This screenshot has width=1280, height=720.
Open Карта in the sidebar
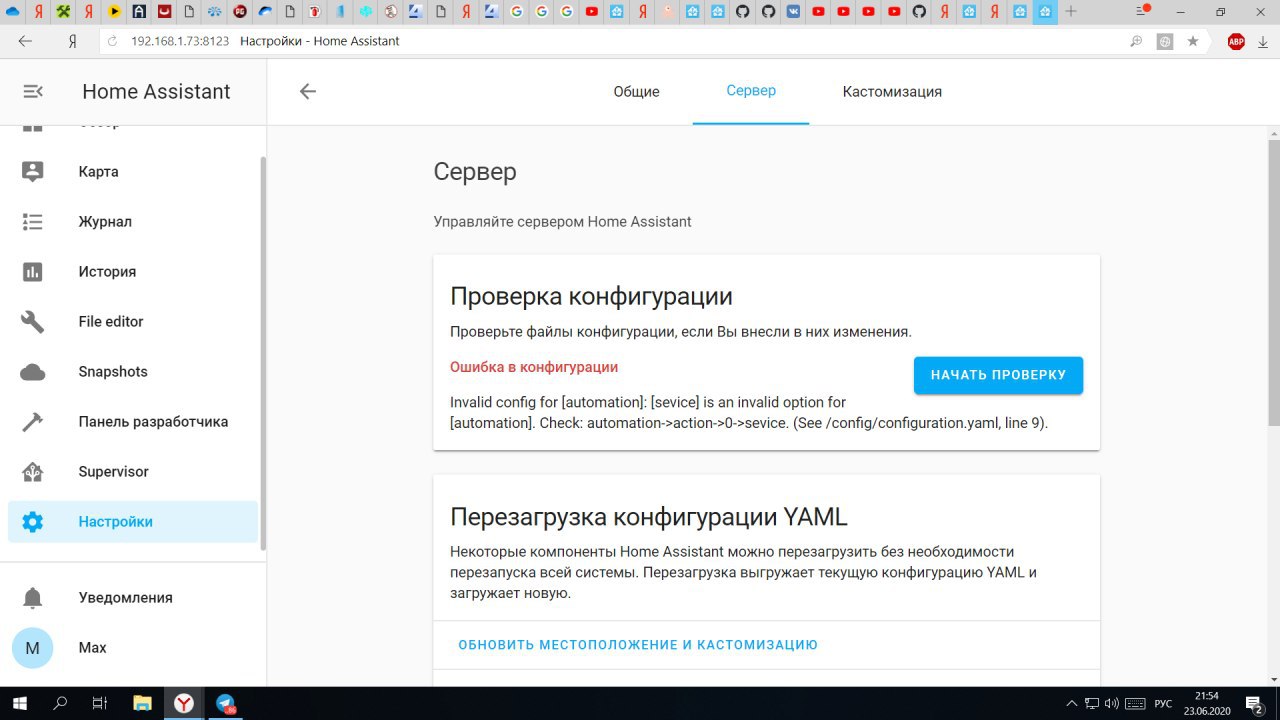point(133,172)
